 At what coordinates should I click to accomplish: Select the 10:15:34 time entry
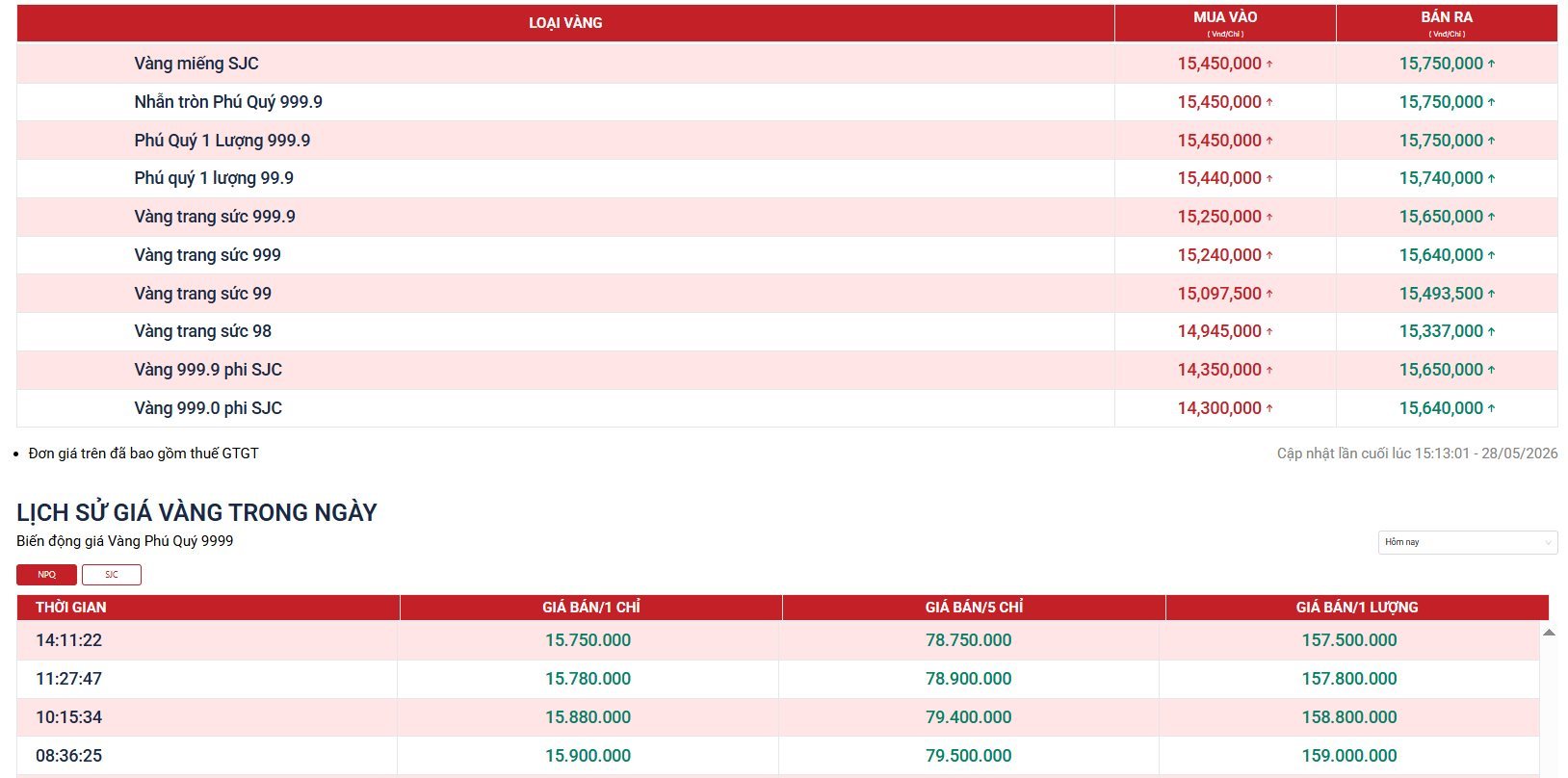click(x=68, y=717)
